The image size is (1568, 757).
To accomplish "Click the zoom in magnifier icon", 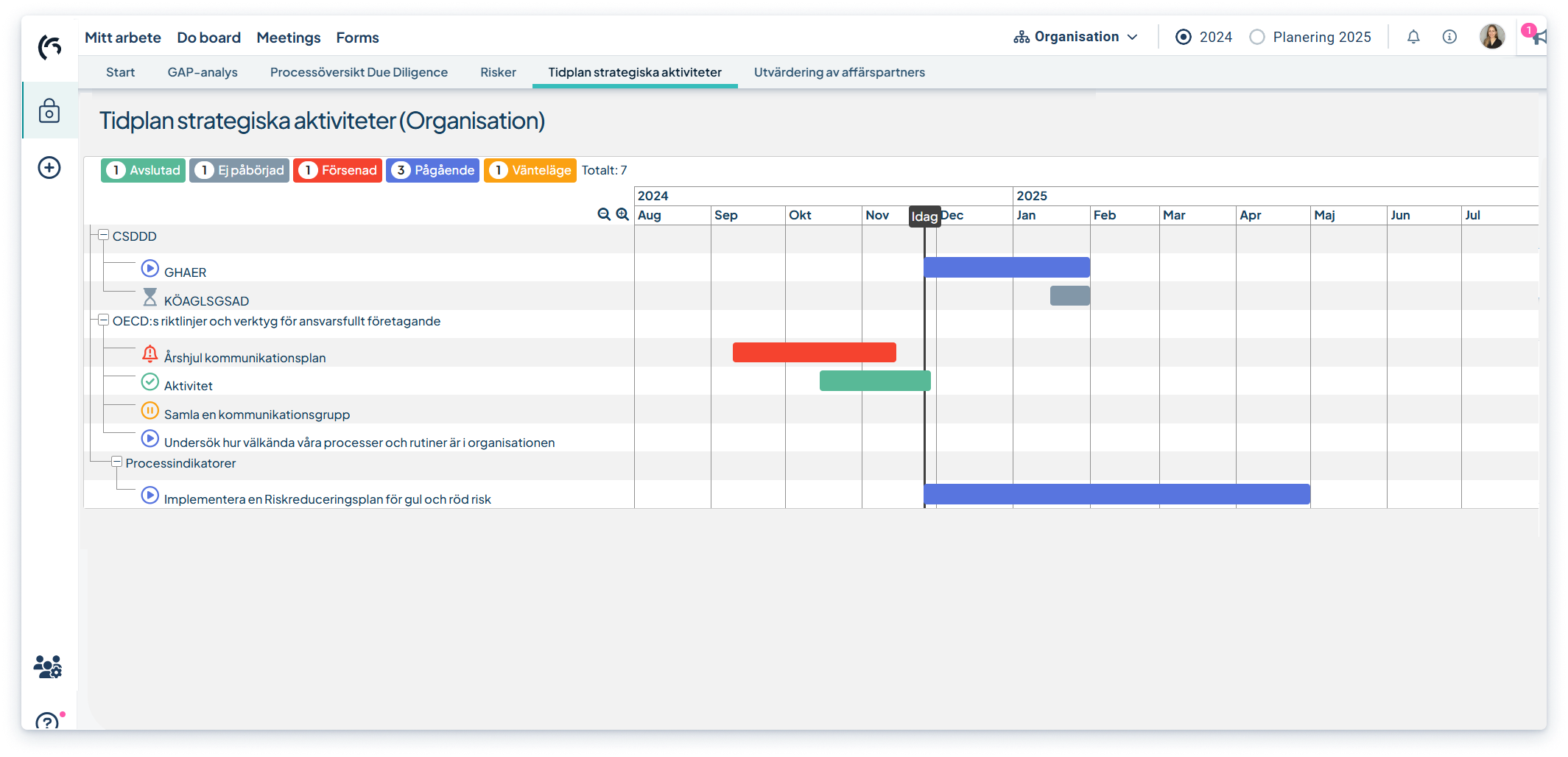I will point(622,214).
